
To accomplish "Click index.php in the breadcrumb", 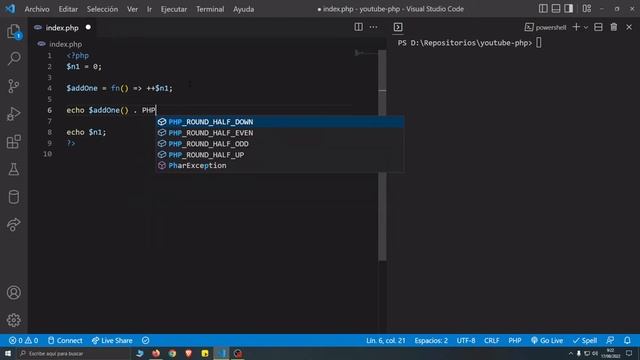I will 65,44.
